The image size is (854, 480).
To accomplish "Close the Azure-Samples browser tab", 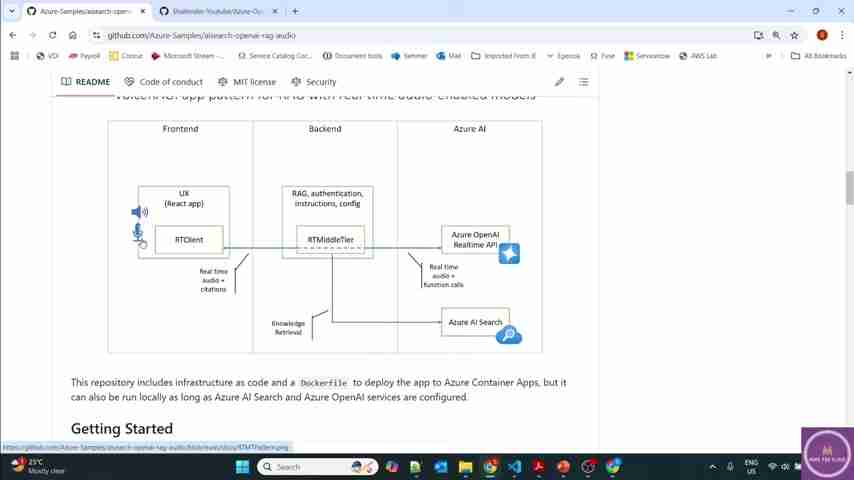I will [x=143, y=11].
